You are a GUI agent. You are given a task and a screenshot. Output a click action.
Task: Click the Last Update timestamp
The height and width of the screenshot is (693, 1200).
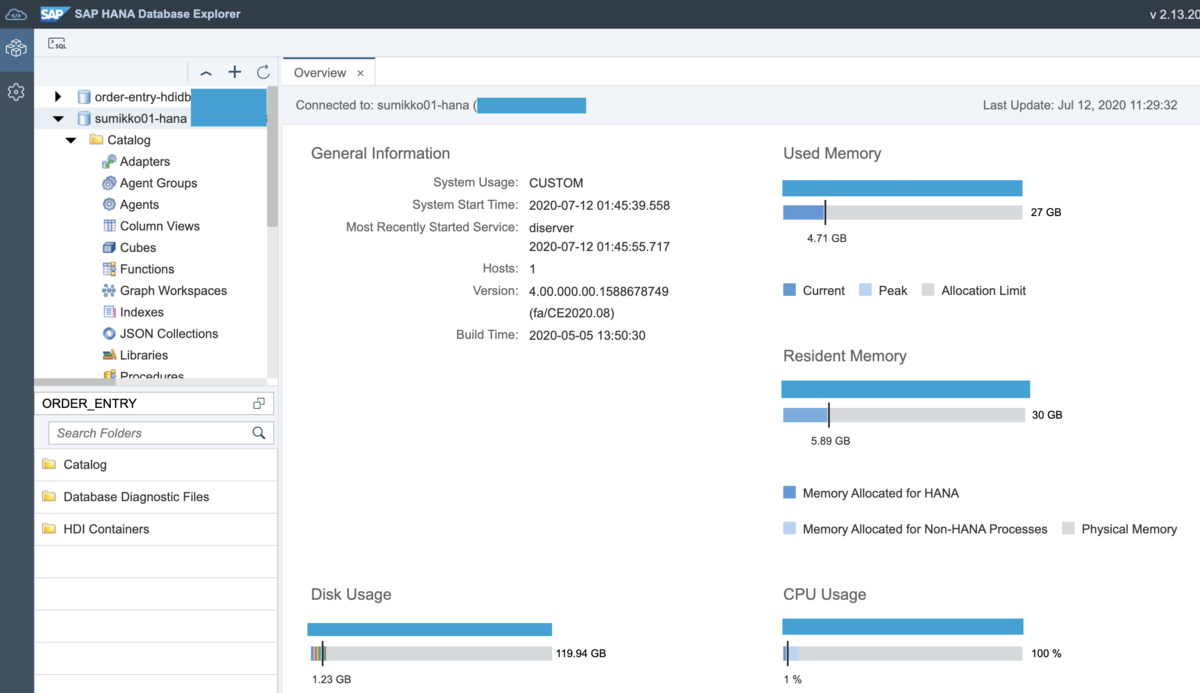1080,105
